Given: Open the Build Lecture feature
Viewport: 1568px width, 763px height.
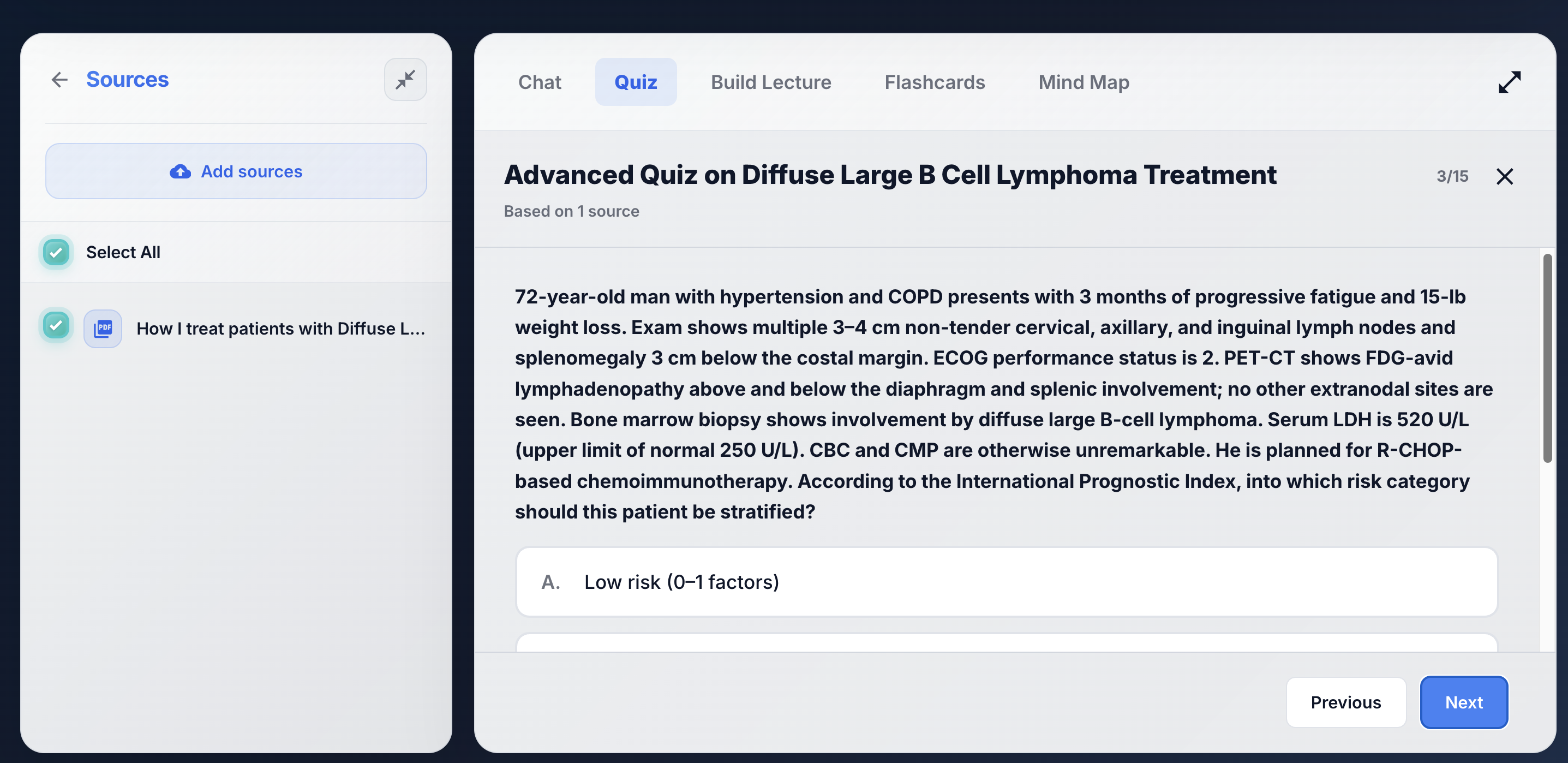Looking at the screenshot, I should (770, 82).
